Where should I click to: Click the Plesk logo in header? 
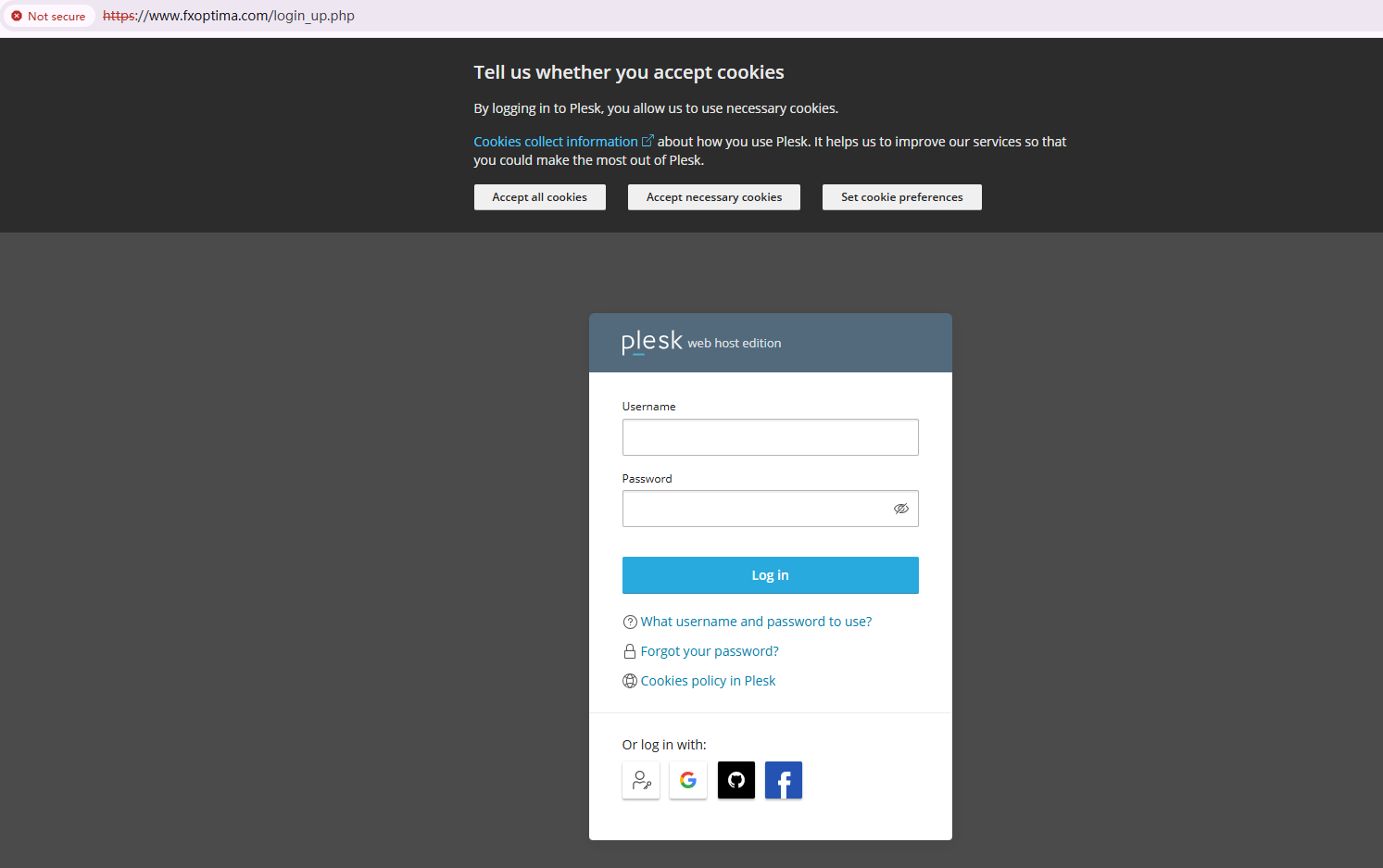click(652, 342)
